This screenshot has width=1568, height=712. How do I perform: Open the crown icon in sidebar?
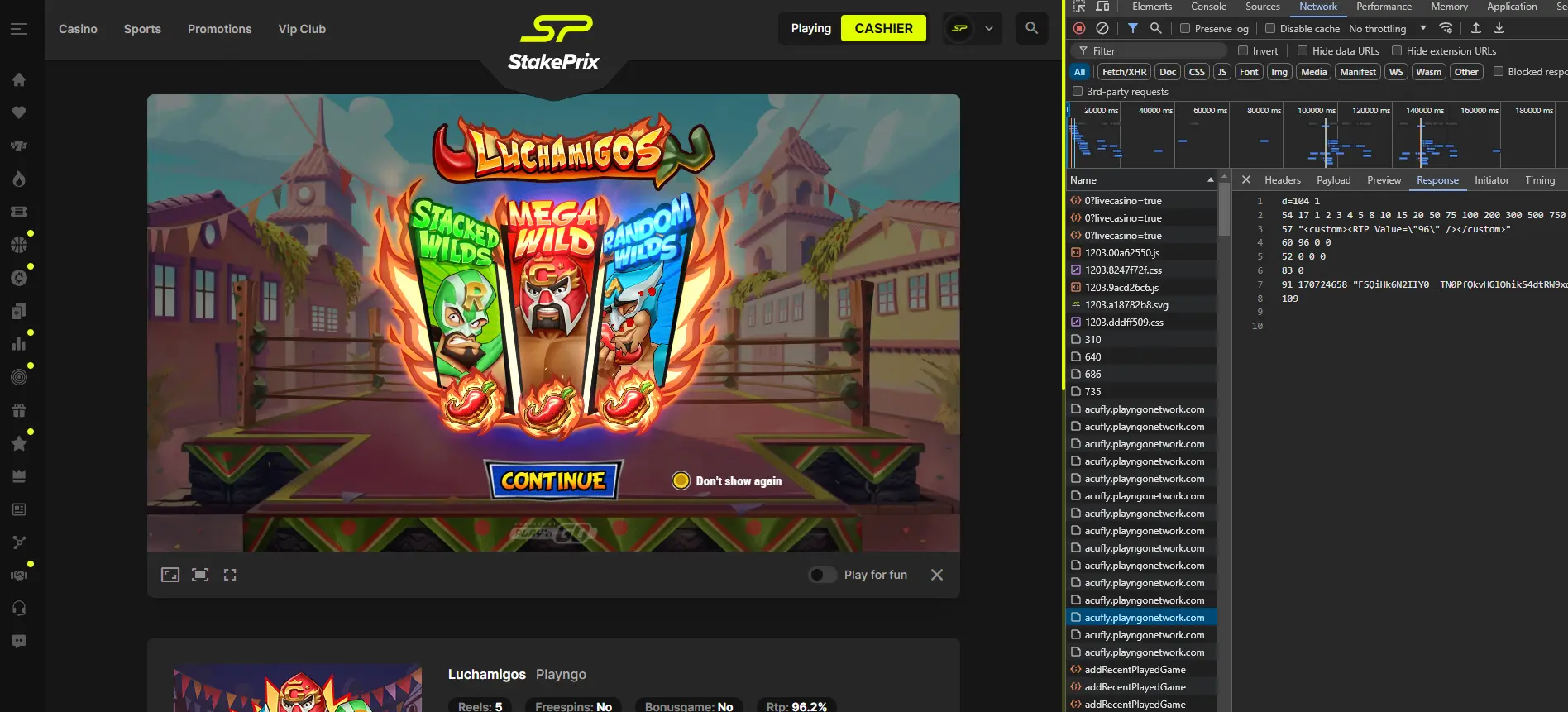pos(19,476)
